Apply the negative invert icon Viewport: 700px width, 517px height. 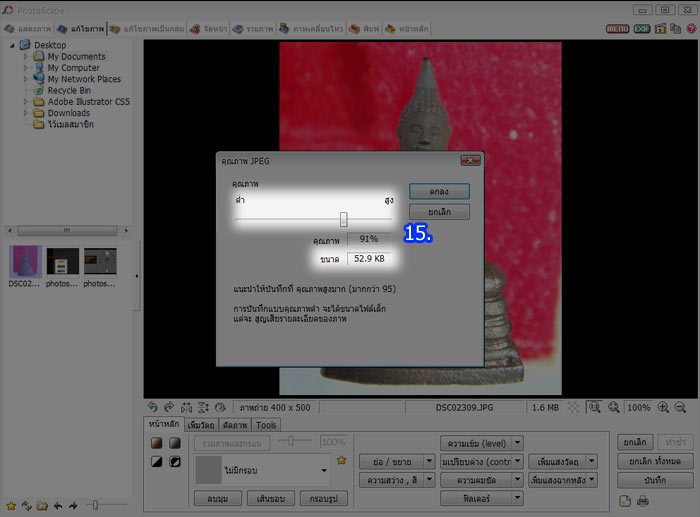(175, 462)
